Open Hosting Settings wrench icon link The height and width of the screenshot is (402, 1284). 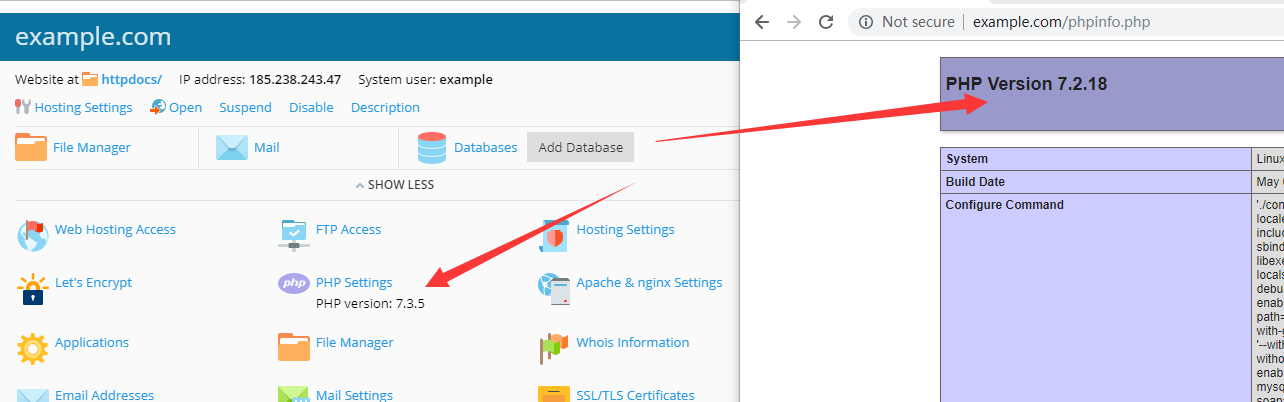click(x=23, y=107)
